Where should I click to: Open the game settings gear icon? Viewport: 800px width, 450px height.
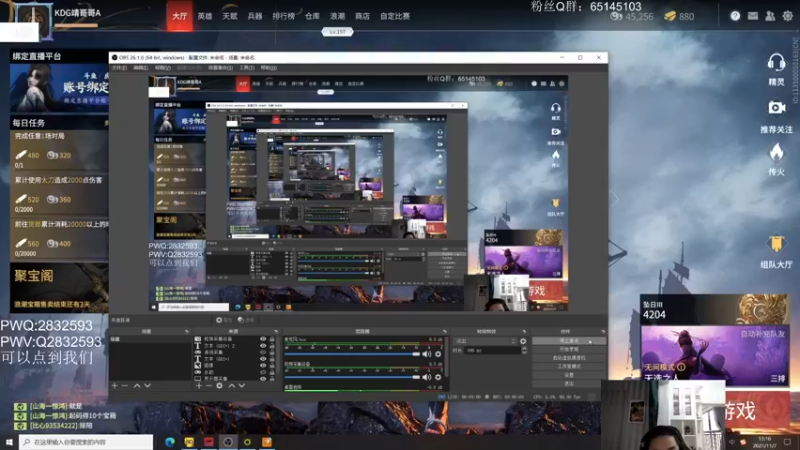788,16
